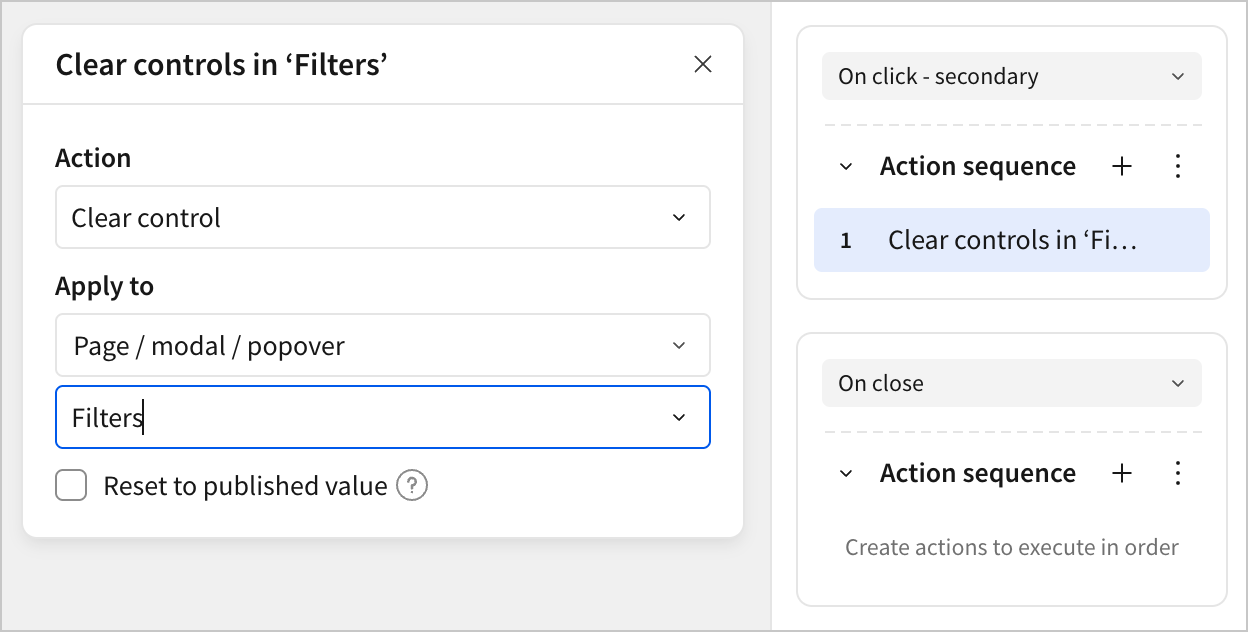Click the Action sequence heading under On close

pos(977,474)
